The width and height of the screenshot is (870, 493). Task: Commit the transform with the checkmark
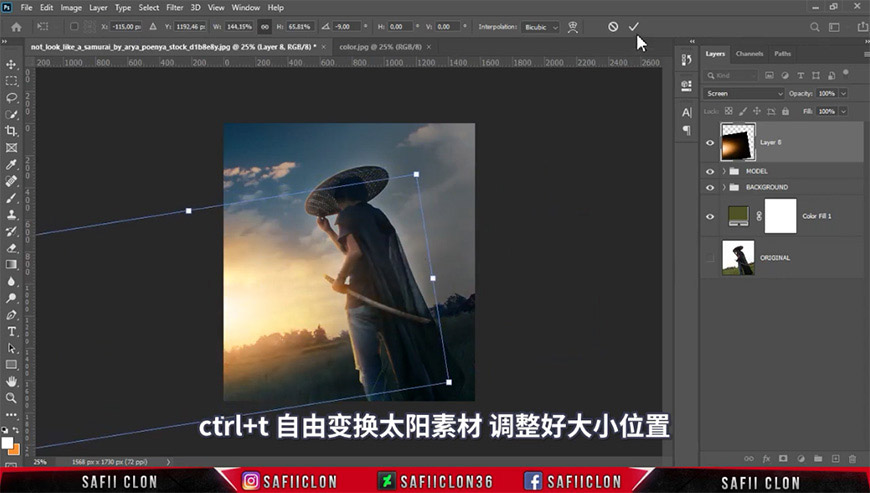[x=634, y=27]
